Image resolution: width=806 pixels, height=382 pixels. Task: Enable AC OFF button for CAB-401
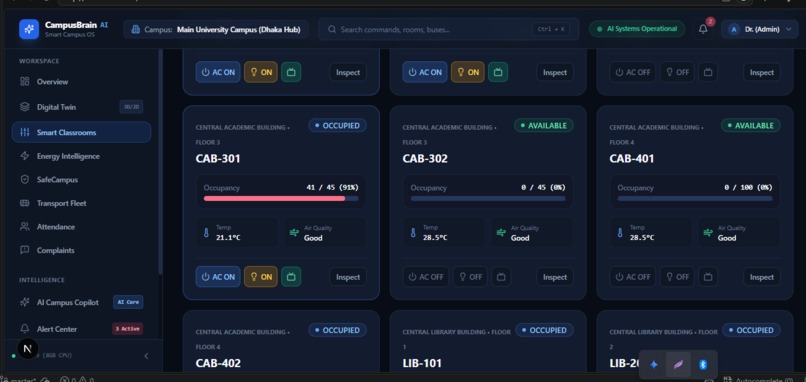click(x=632, y=277)
